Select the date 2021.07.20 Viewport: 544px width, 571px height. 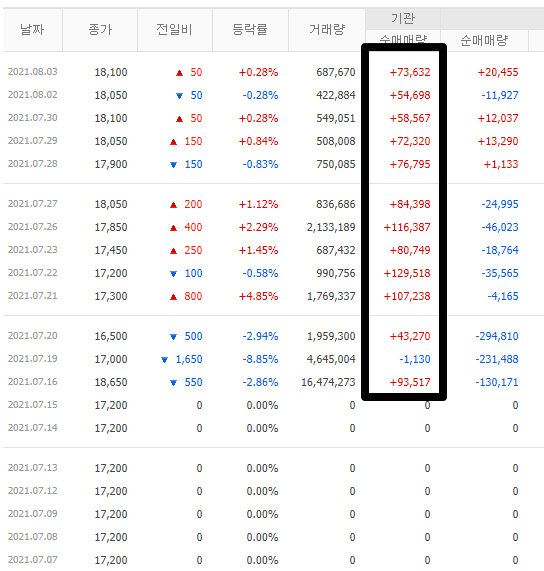click(33, 335)
